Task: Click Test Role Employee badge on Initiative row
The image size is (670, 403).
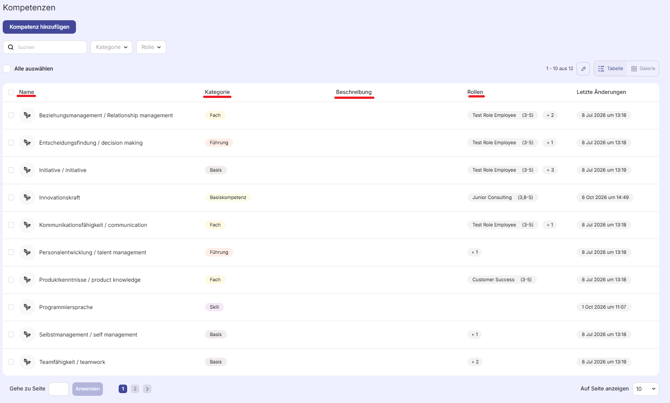Action: point(503,170)
